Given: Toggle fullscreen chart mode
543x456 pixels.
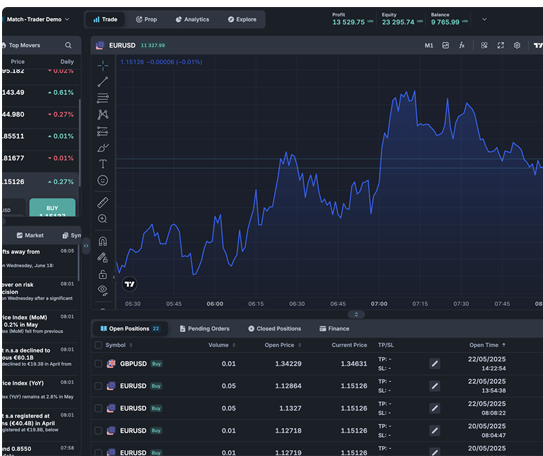Looking at the screenshot, I should coord(500,45).
